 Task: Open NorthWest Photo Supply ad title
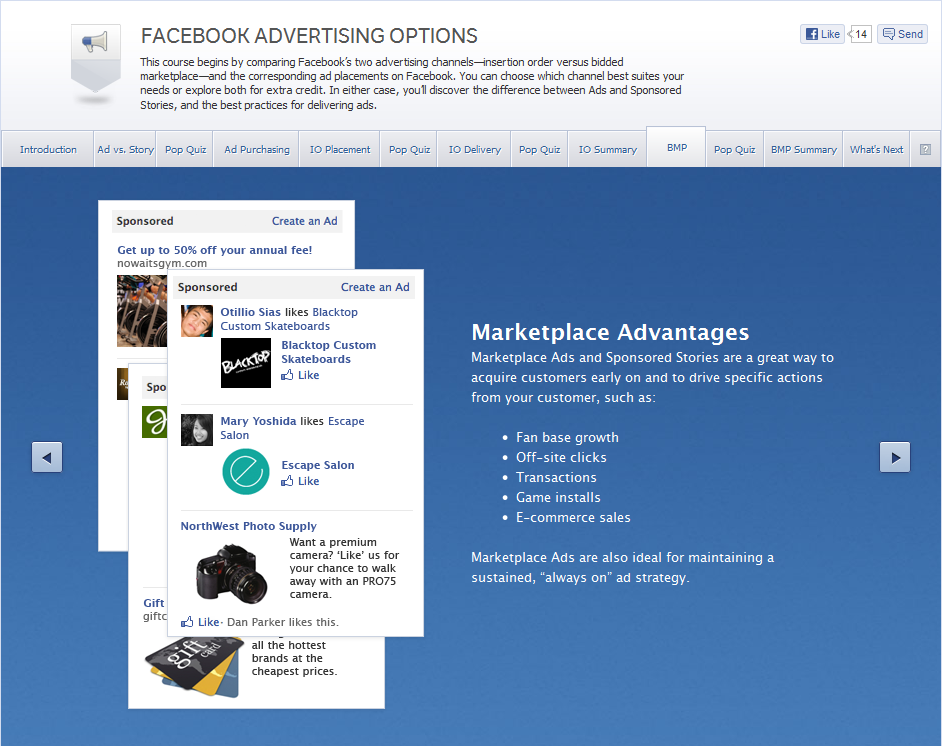click(249, 526)
